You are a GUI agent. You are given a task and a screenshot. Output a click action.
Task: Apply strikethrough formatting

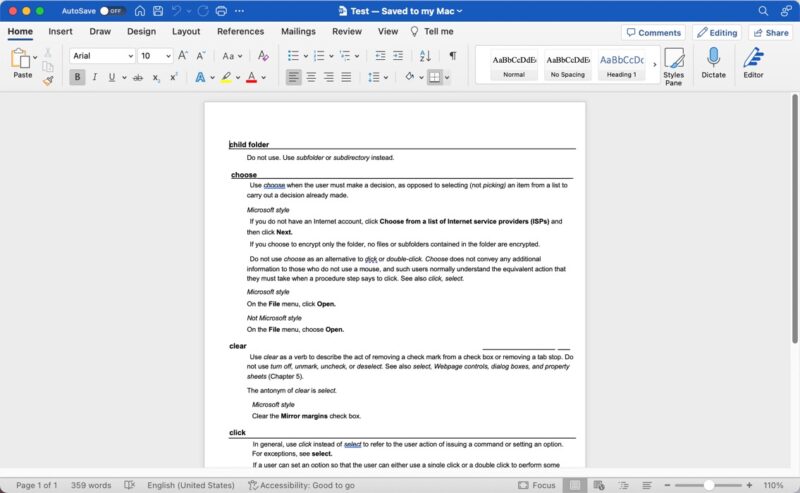(138, 78)
